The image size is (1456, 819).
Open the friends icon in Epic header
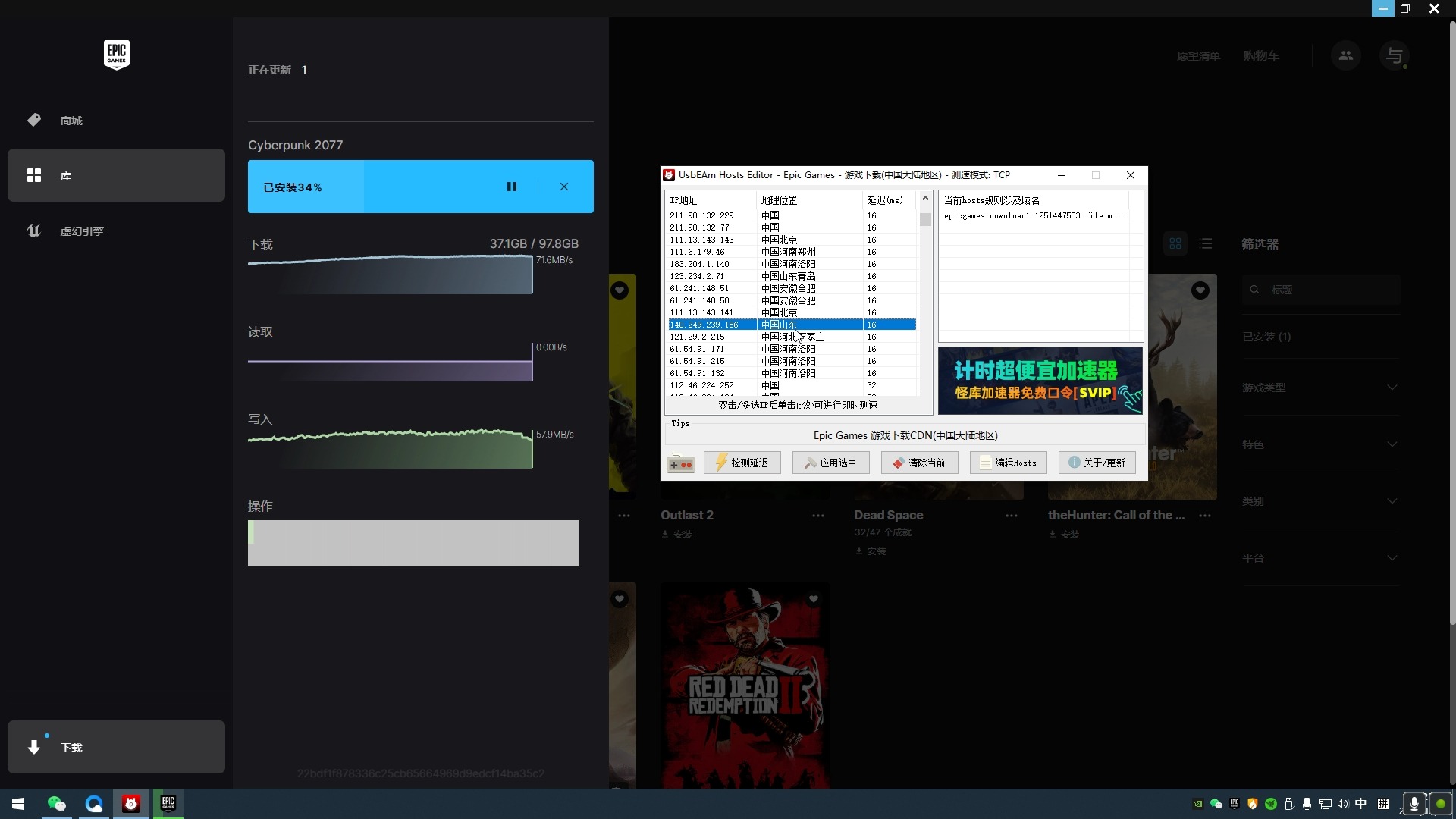1346,55
